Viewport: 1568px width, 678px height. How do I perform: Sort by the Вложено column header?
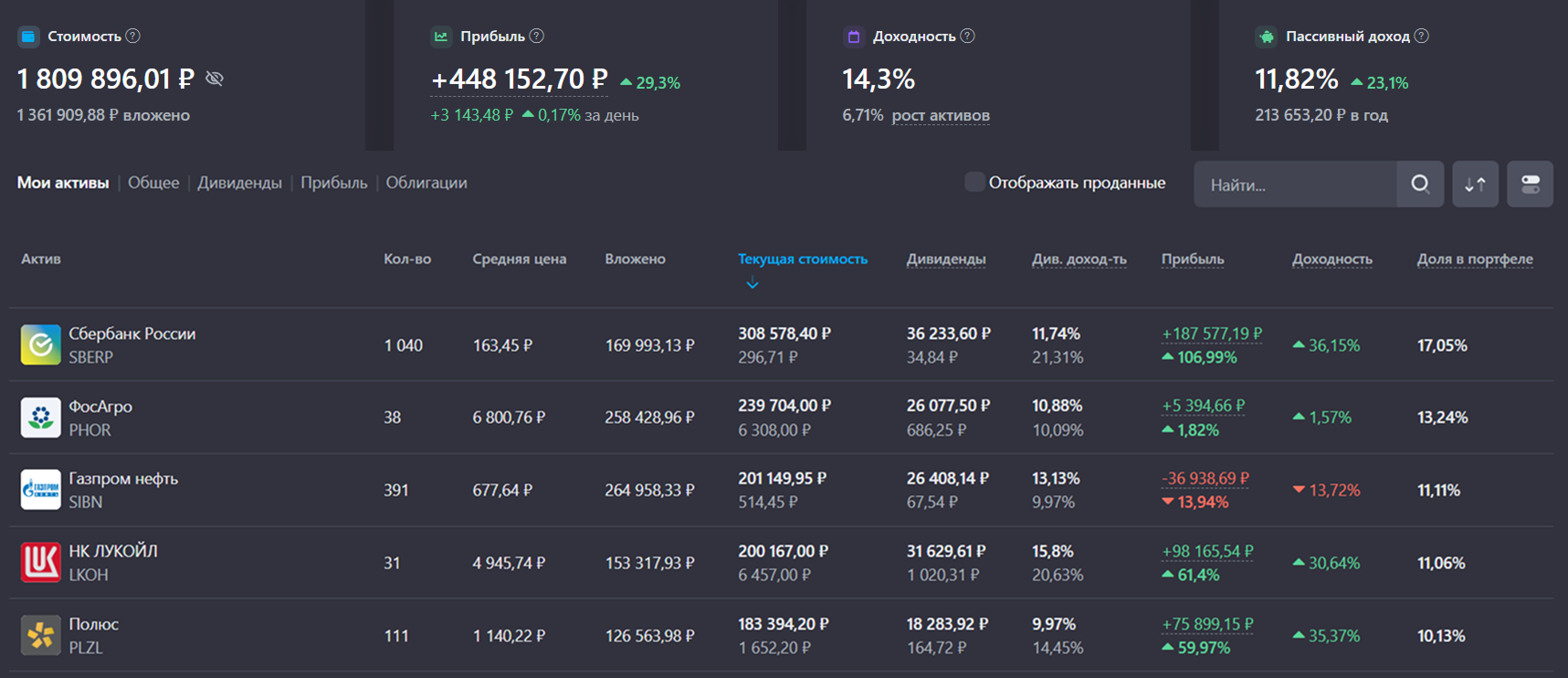click(636, 259)
